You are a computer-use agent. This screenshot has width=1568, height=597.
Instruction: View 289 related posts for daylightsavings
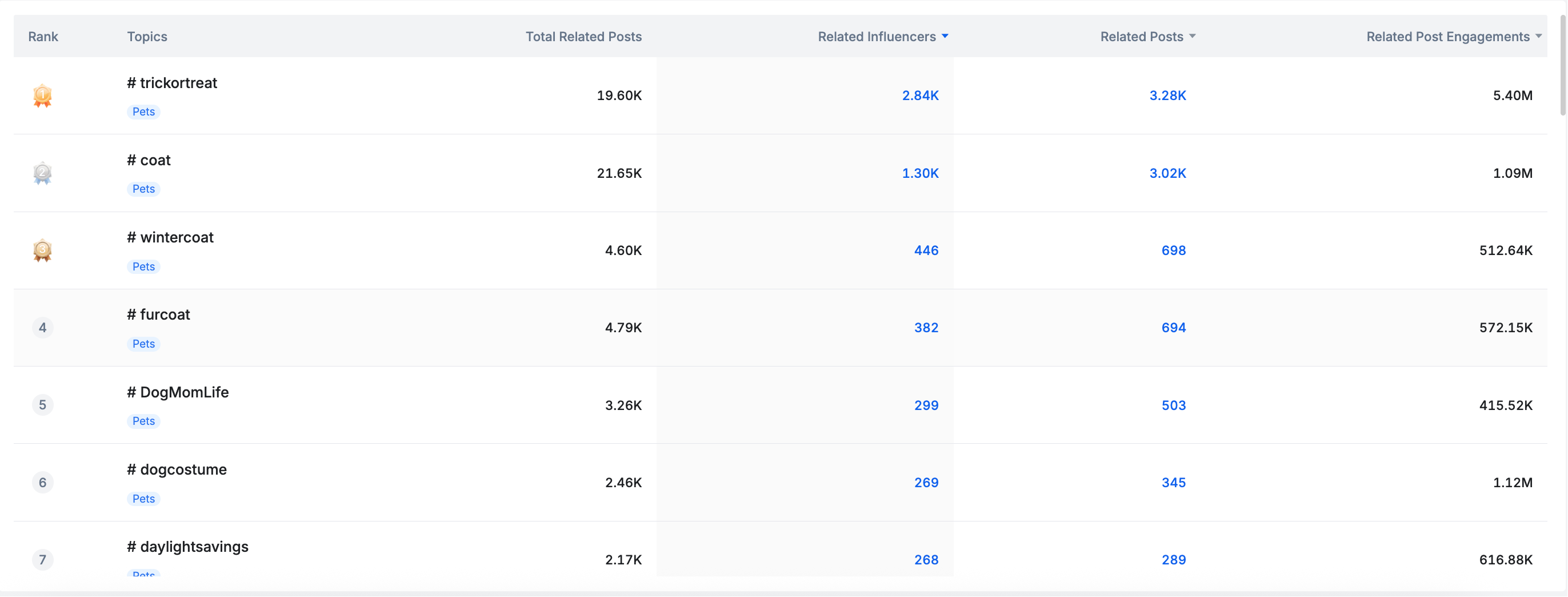click(x=1173, y=560)
